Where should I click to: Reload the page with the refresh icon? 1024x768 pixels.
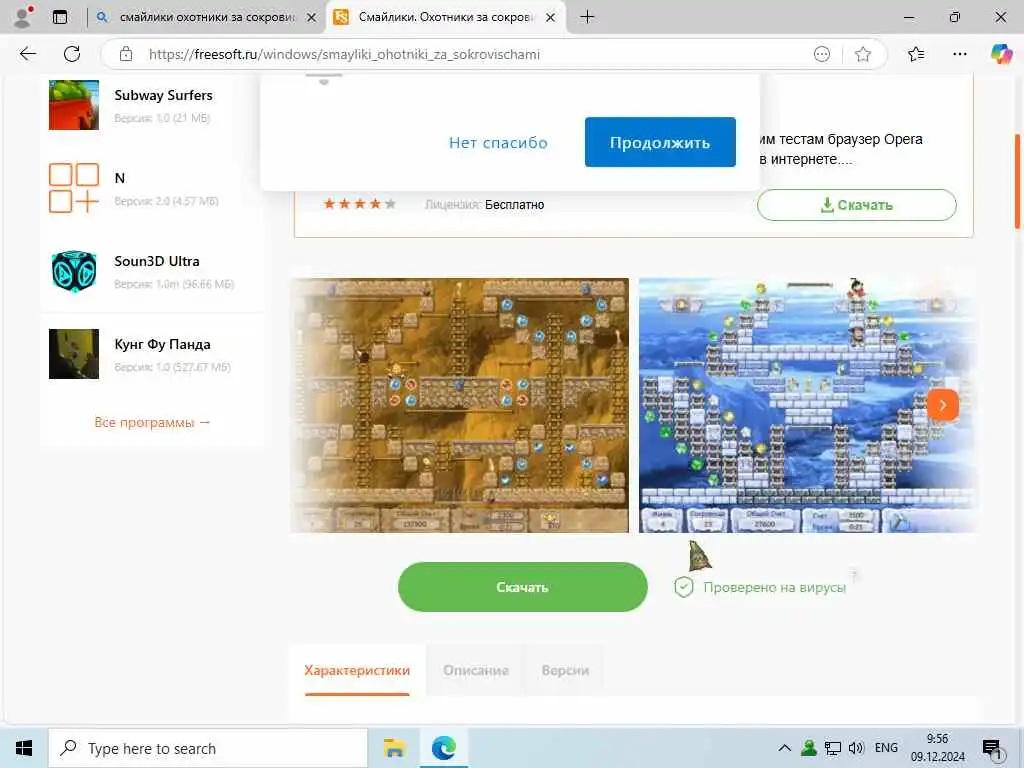click(x=72, y=54)
